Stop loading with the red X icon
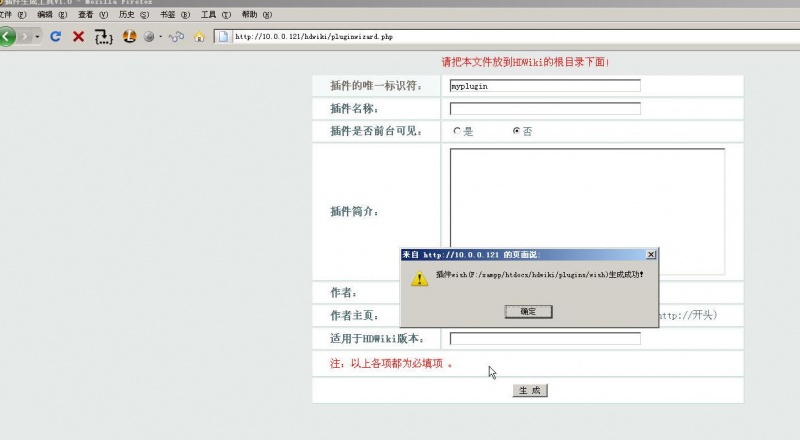The height and width of the screenshot is (440, 800). (79, 36)
